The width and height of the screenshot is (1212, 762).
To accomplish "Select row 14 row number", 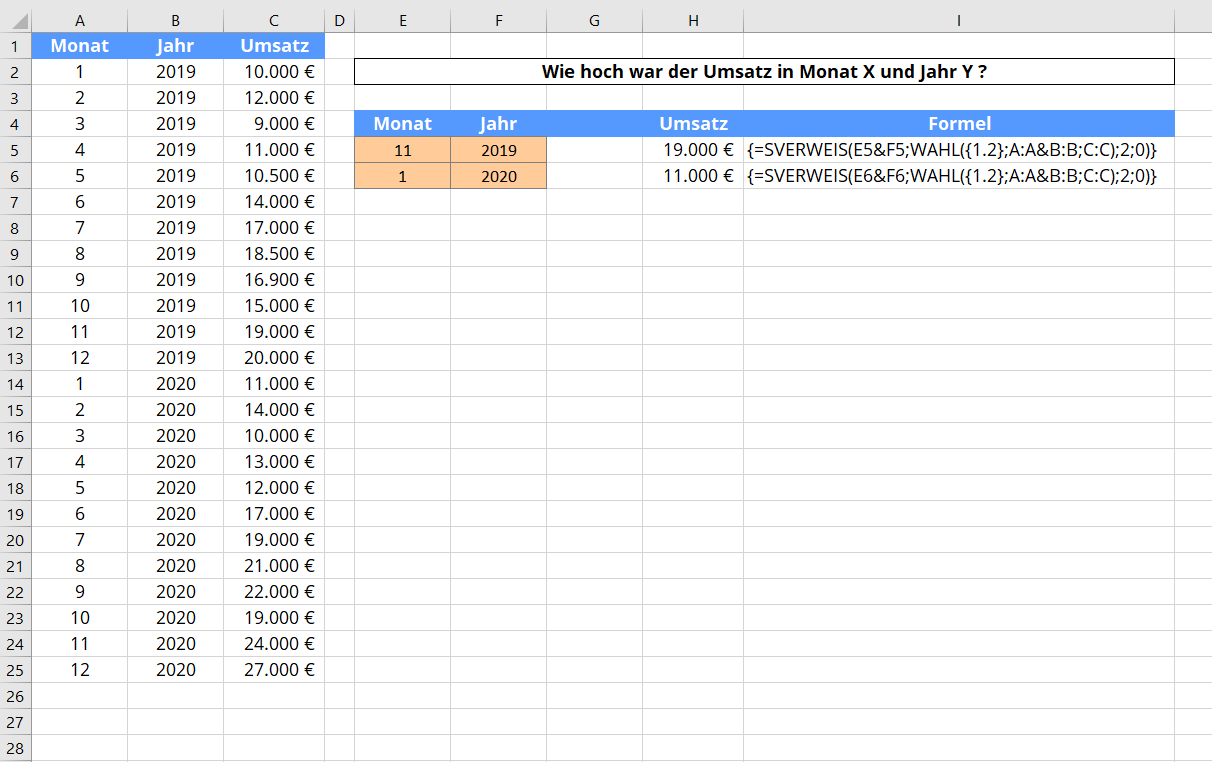I will pos(15,384).
